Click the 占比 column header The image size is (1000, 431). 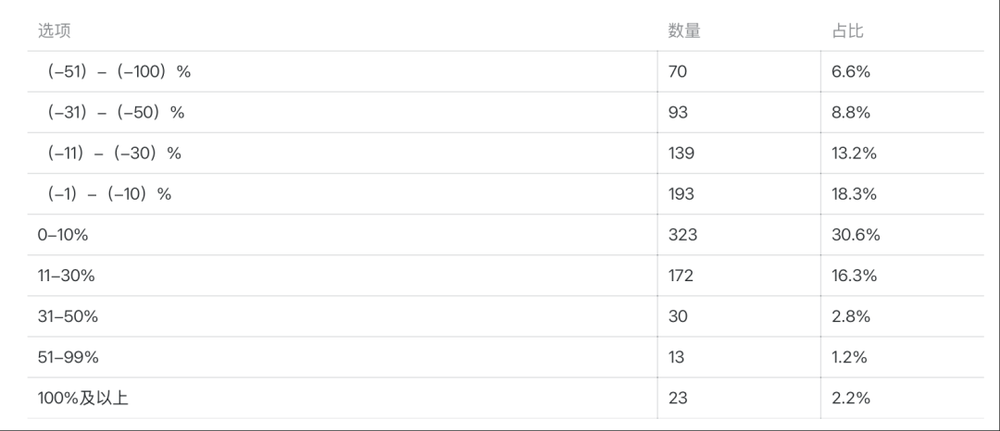[x=847, y=31]
